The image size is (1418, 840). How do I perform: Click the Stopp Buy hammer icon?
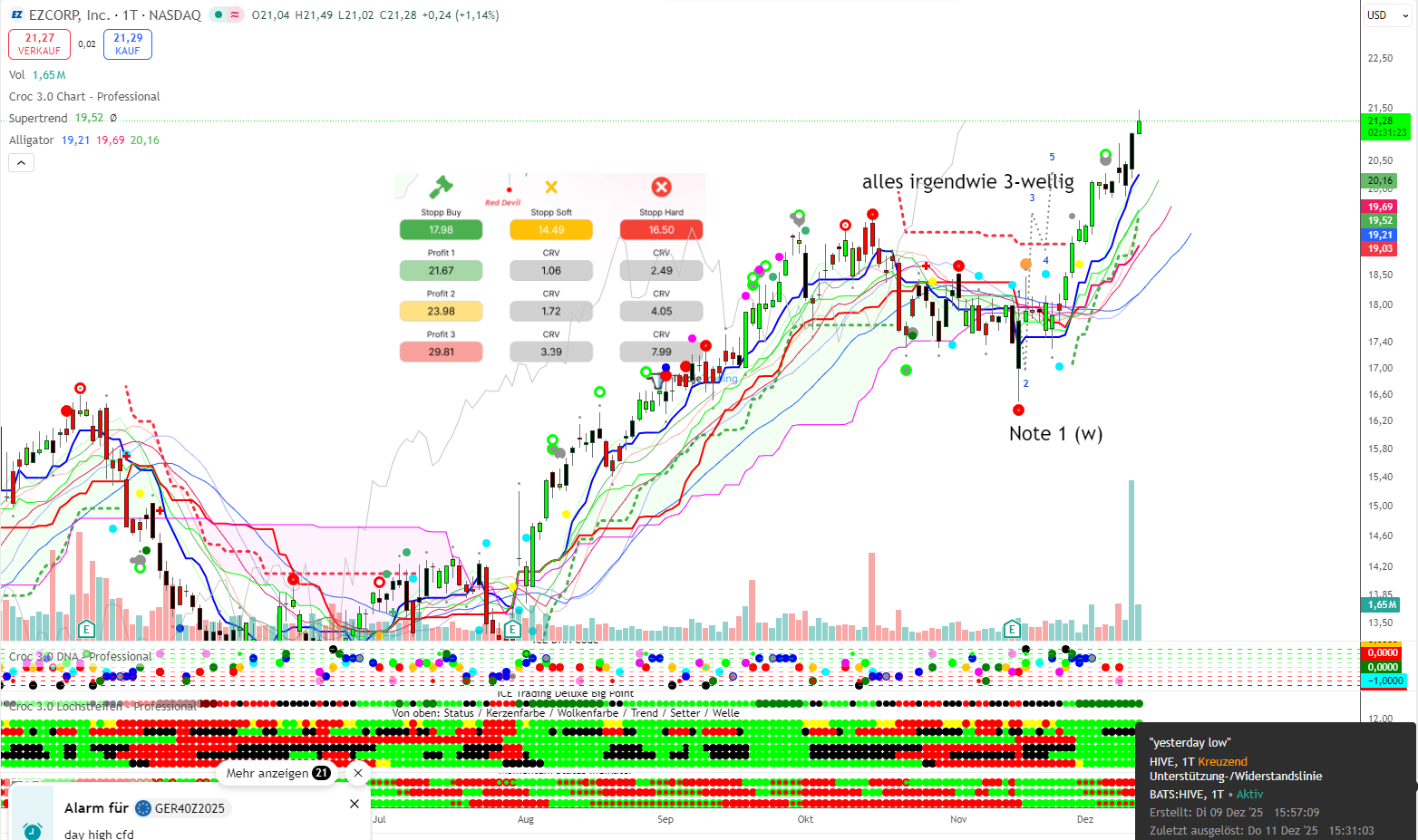click(441, 187)
